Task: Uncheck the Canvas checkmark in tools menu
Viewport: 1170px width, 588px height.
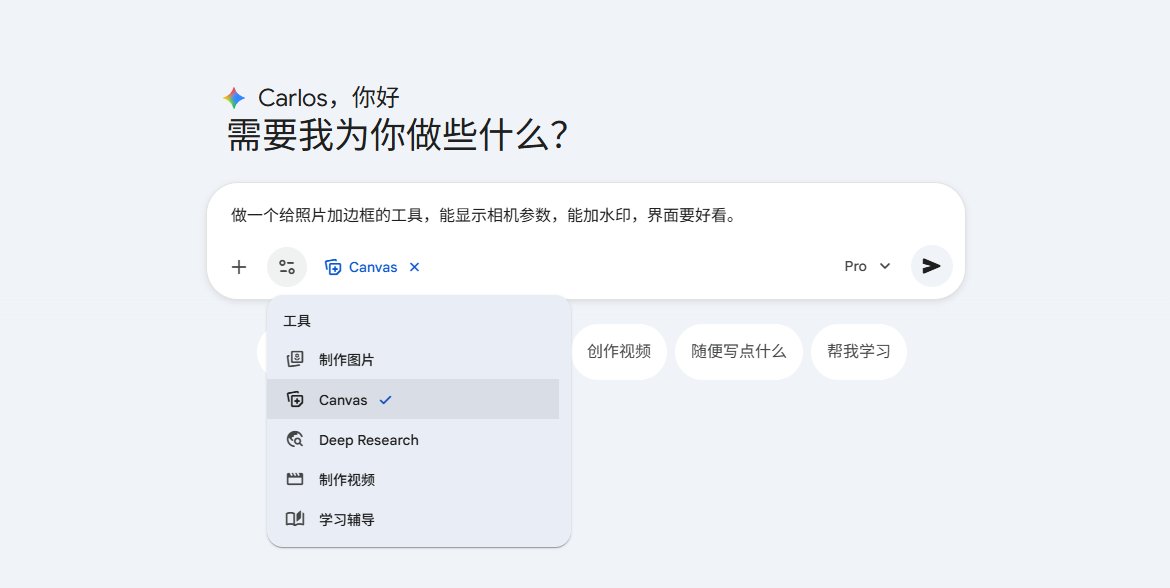Action: pyautogui.click(x=385, y=400)
